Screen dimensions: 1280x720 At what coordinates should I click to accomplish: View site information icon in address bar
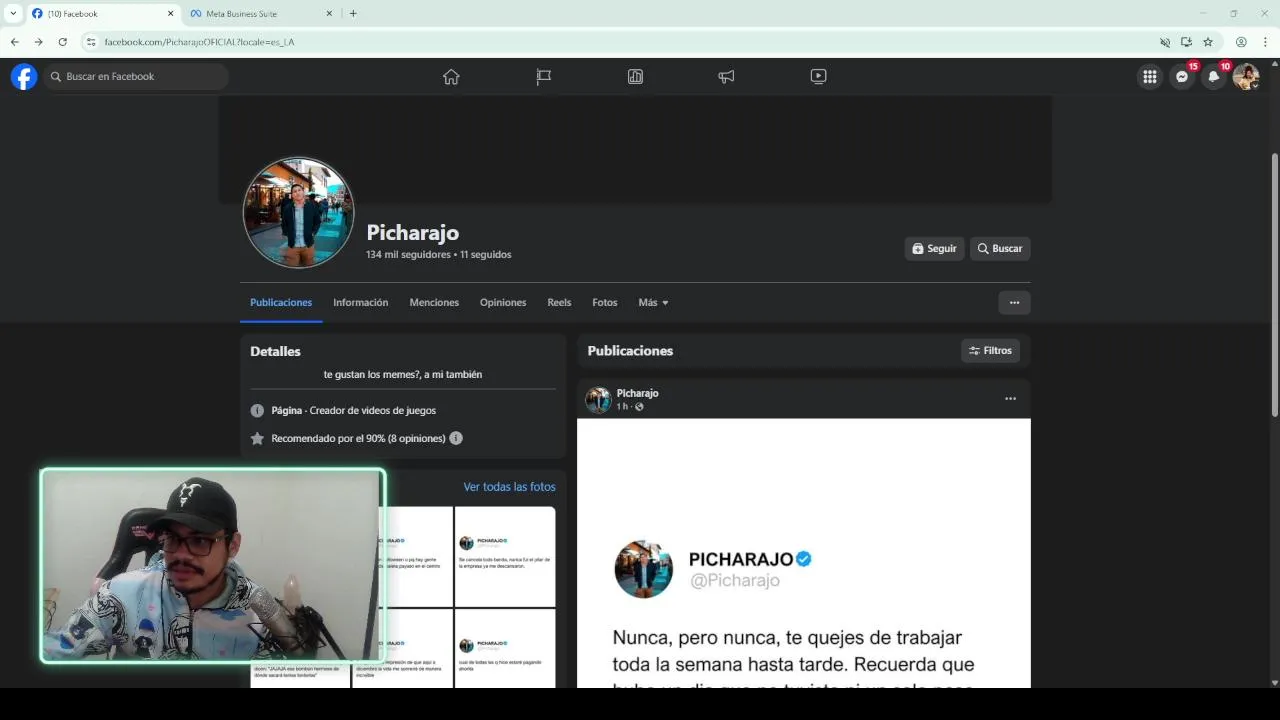pos(91,42)
